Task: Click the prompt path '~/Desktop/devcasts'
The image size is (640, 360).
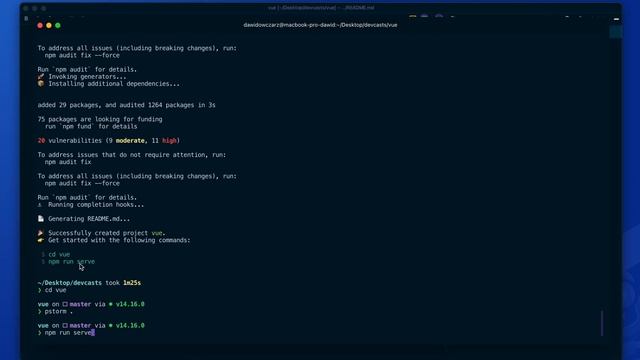Action: (x=70, y=282)
